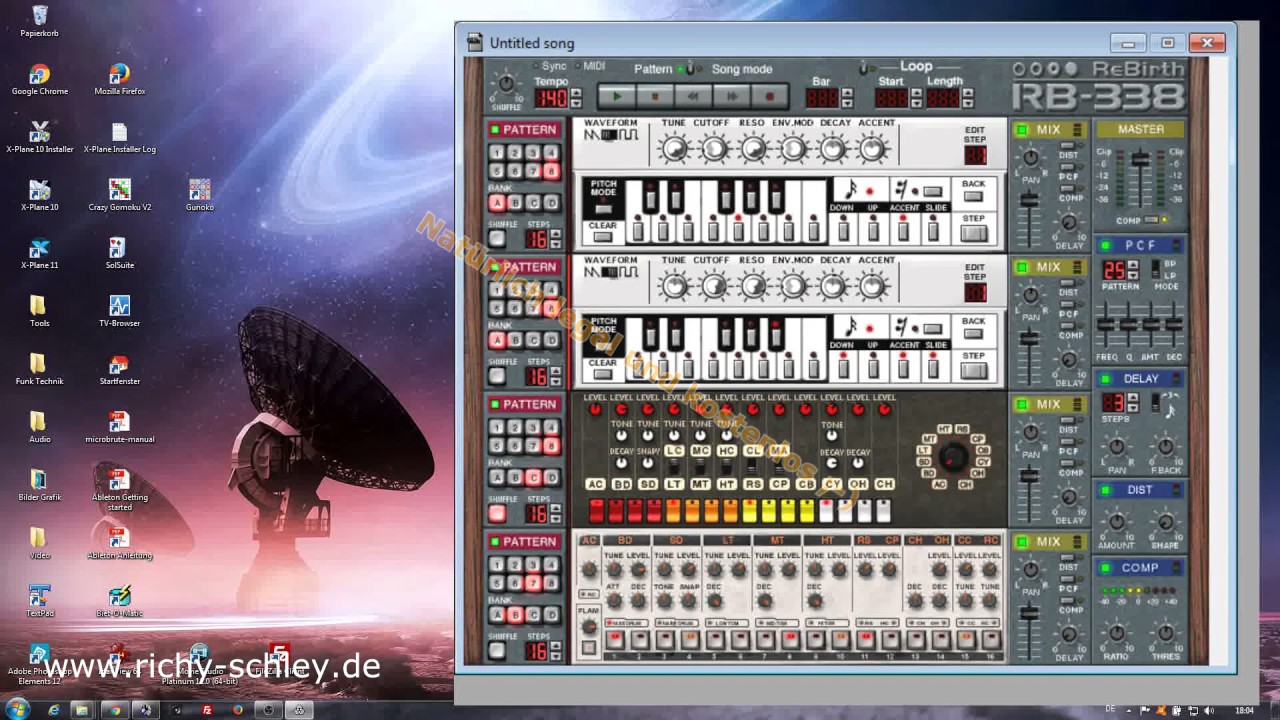Click the compressor RATIO knob
1280x720 pixels.
point(1117,634)
